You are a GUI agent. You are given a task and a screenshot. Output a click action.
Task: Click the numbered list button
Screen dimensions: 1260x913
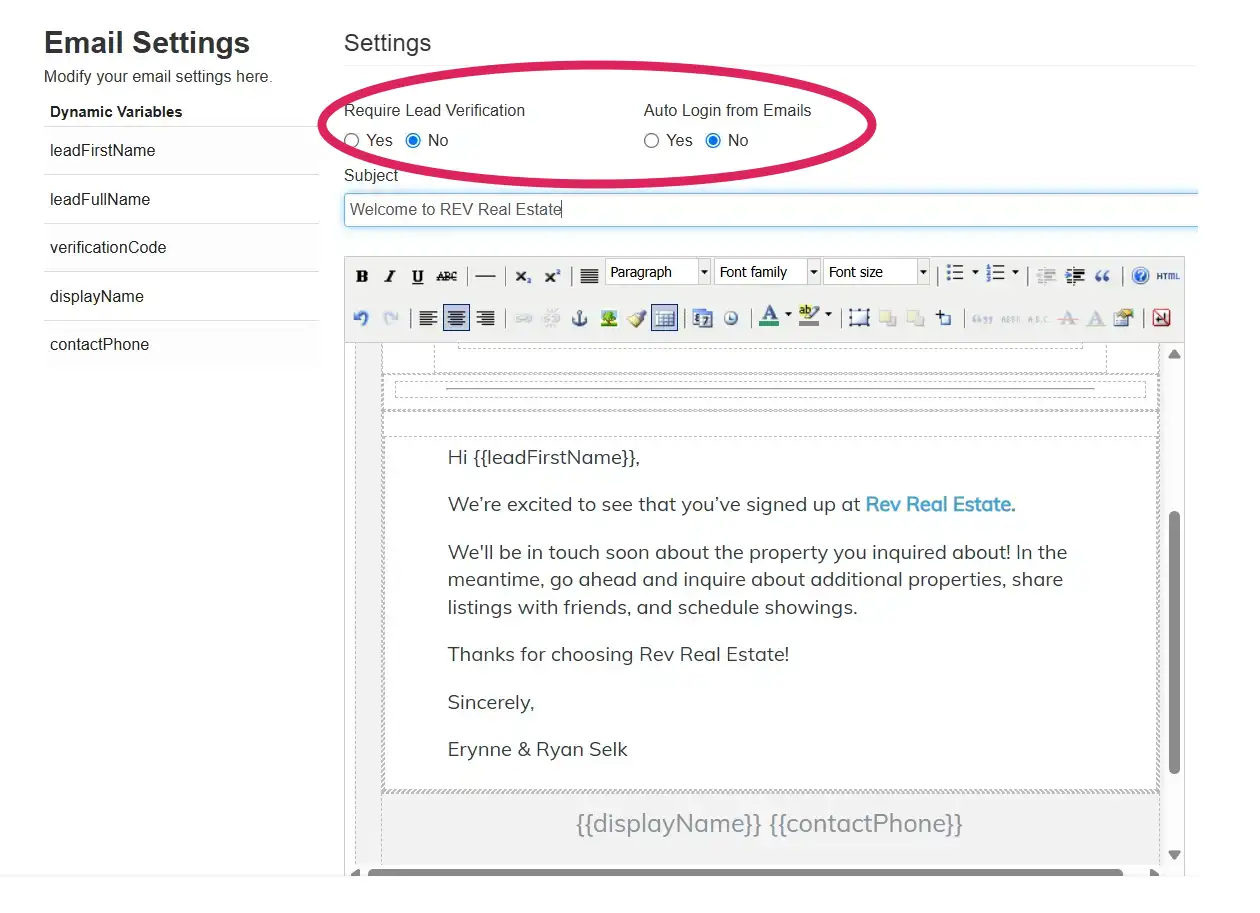[x=995, y=273]
